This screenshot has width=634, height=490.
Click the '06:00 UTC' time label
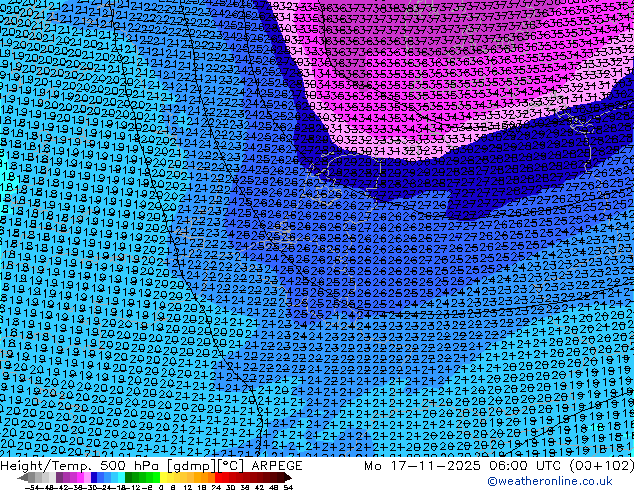tap(527, 466)
